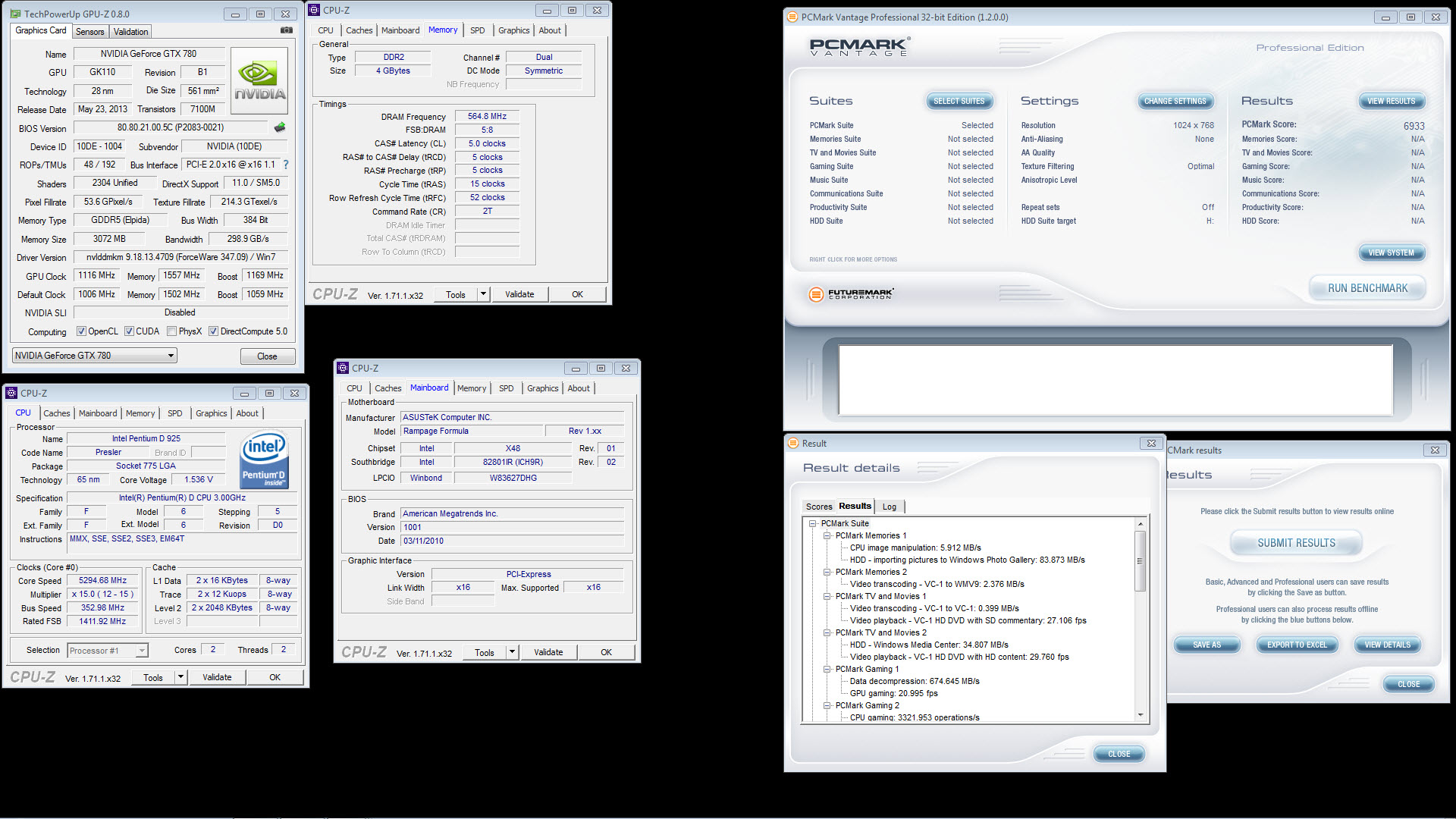Viewport: 1456px width, 819px height.
Task: Open About tab in CPU-Z processor window
Action: (247, 413)
